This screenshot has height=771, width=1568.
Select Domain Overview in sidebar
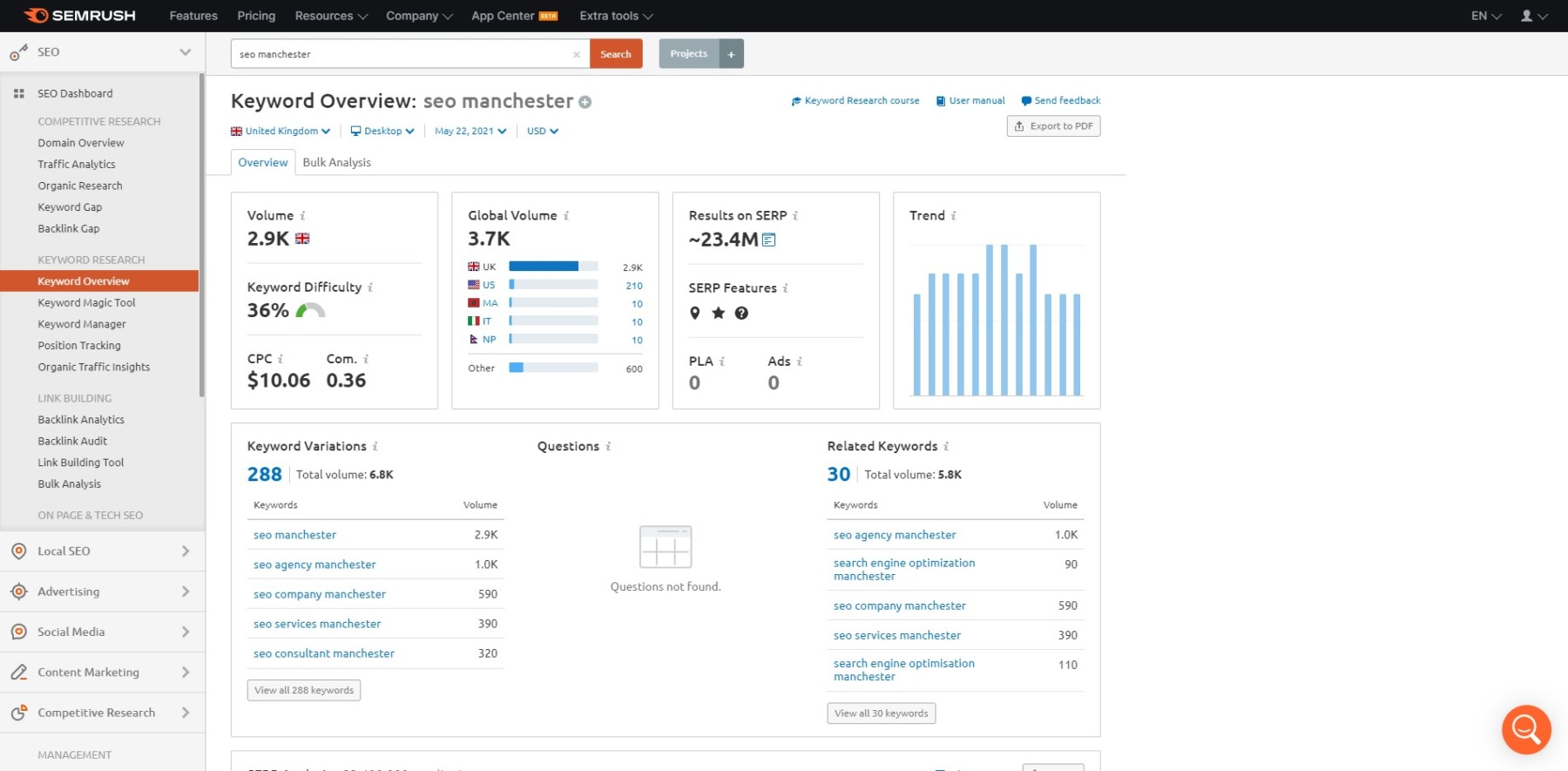[x=81, y=143]
